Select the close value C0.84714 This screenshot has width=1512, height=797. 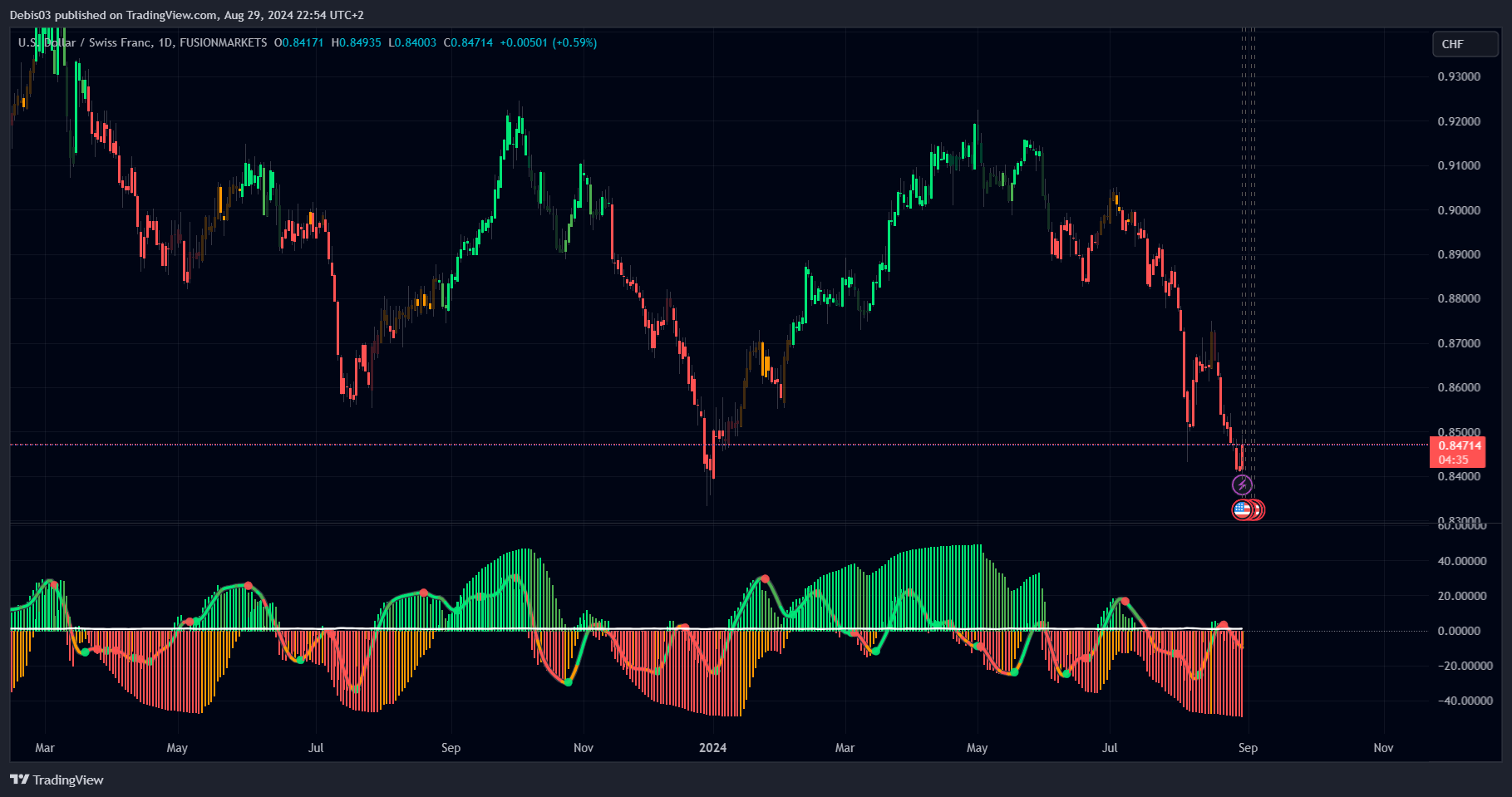pyautogui.click(x=468, y=42)
